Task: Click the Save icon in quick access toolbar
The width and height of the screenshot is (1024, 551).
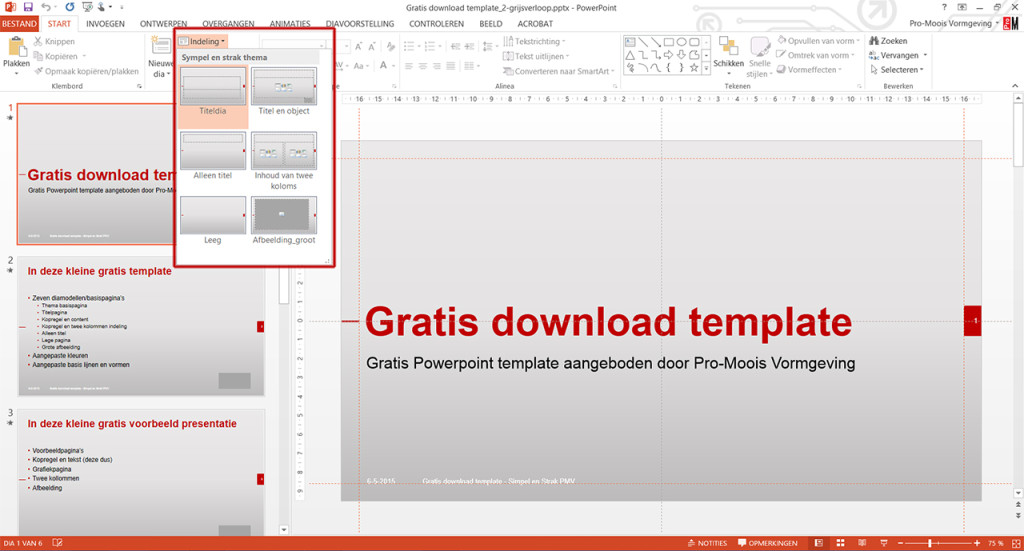Action: click(x=28, y=7)
